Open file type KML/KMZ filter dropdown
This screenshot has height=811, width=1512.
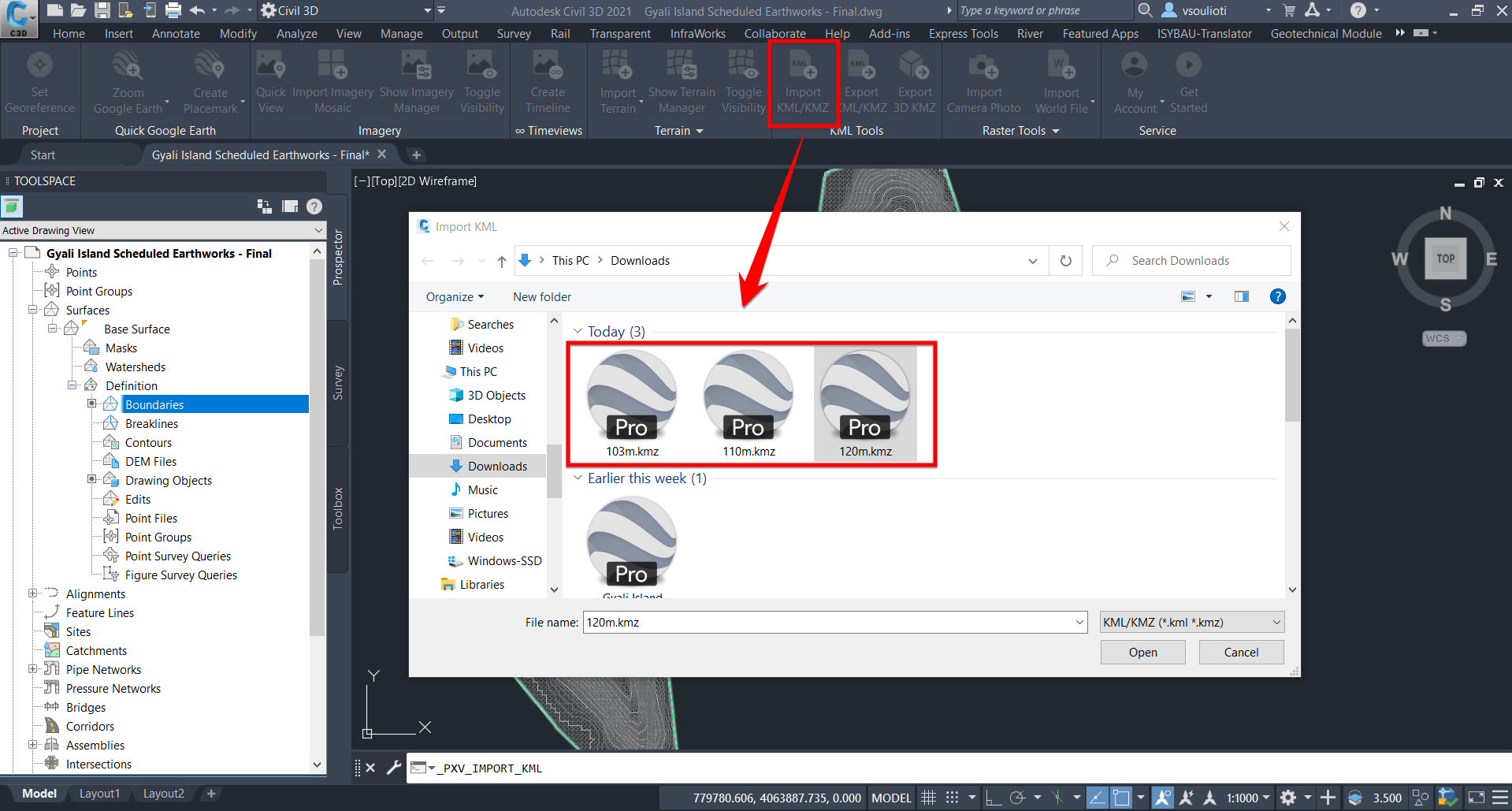point(1192,623)
